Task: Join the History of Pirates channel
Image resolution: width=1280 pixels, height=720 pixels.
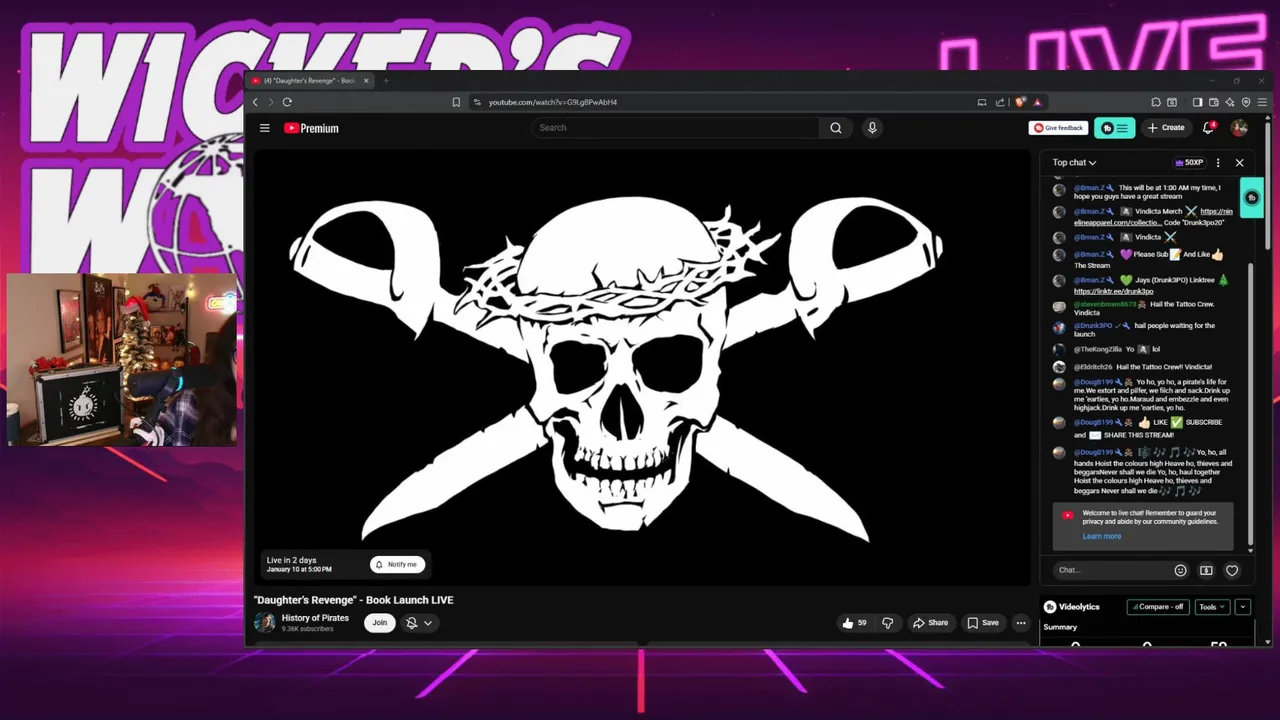Action: coord(379,623)
